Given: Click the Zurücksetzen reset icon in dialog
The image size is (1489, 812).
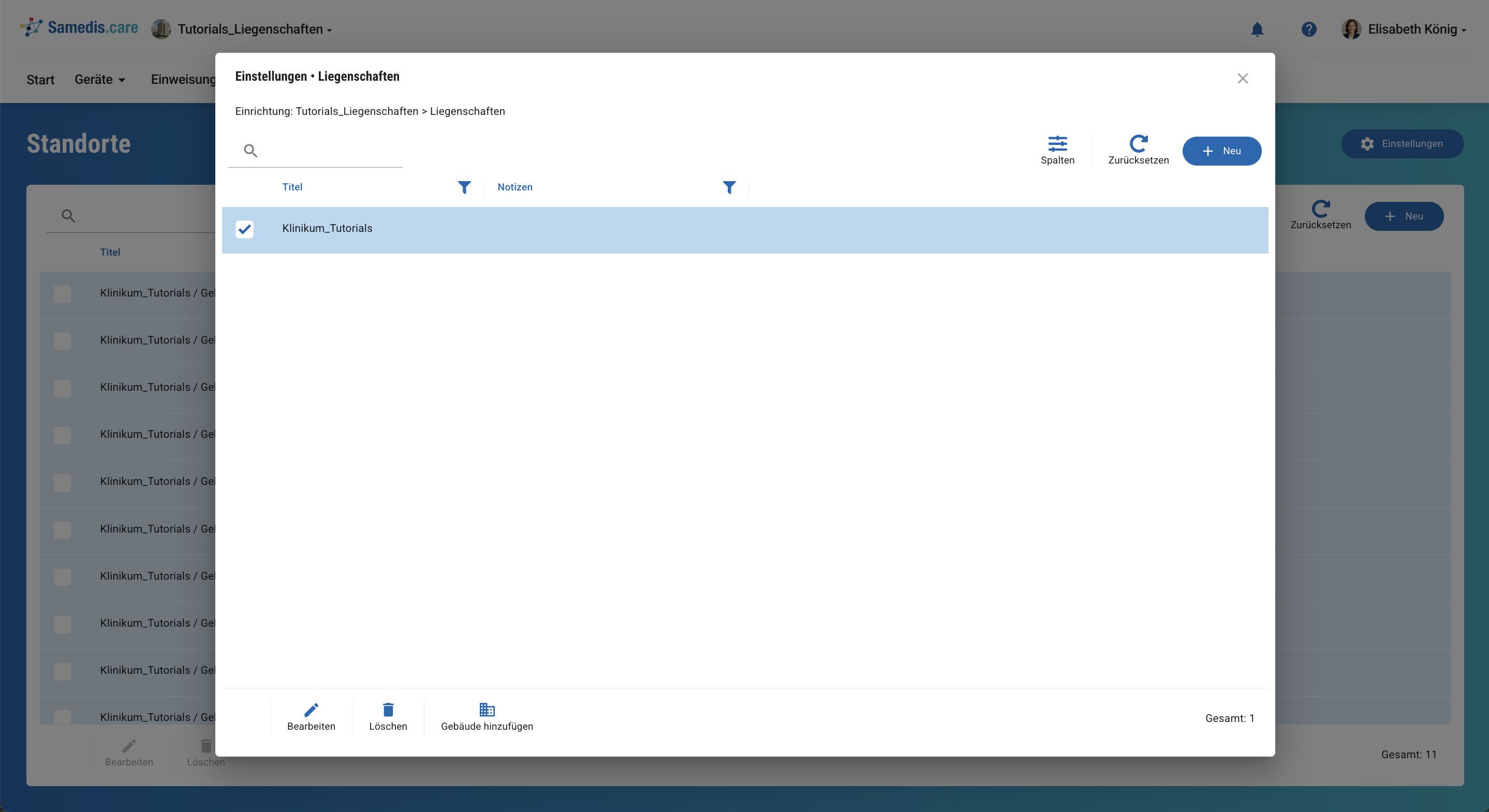Looking at the screenshot, I should pos(1138,143).
